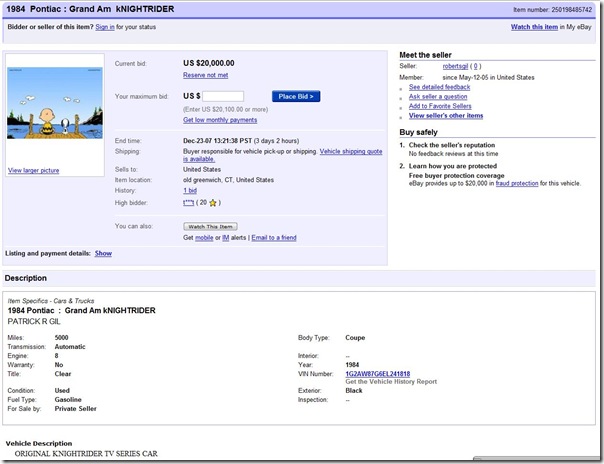Click the Sign in link
Image resolution: width=604 pixels, height=464 pixels.
pyautogui.click(x=105, y=27)
